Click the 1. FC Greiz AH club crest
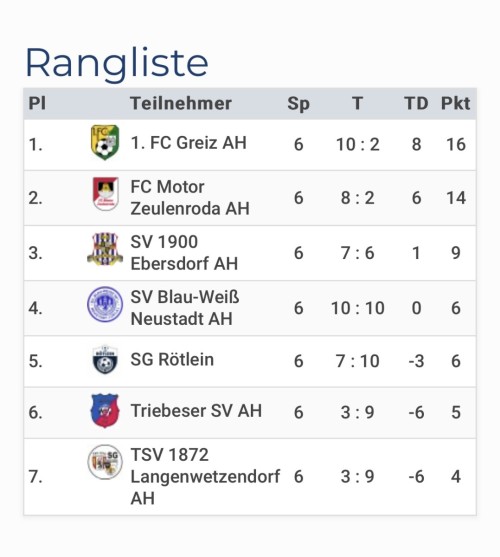500x557 pixels. pyautogui.click(x=105, y=142)
